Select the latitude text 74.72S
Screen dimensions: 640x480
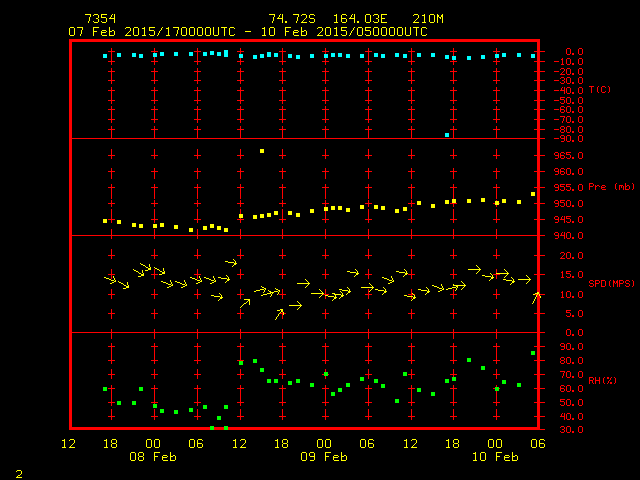(x=292, y=19)
